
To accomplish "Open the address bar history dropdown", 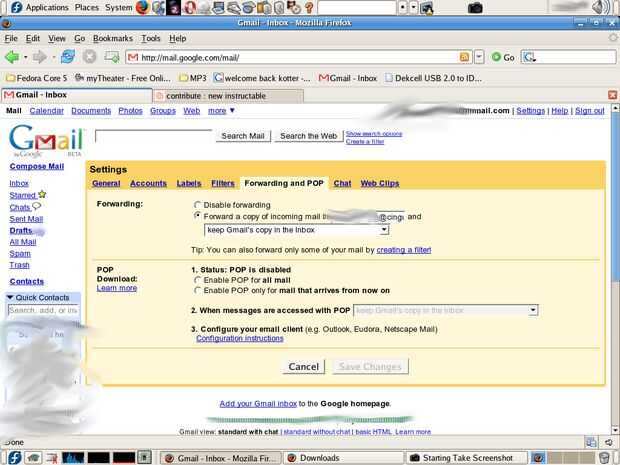I will pyautogui.click(x=479, y=57).
